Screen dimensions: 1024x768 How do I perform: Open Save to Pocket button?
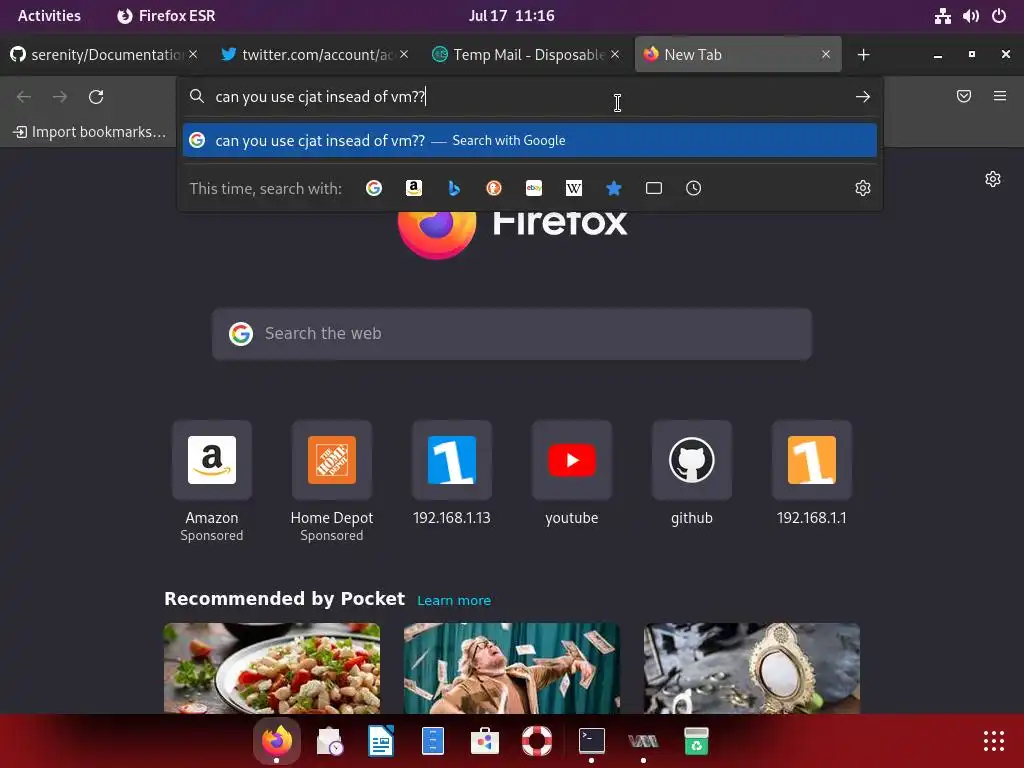[964, 96]
